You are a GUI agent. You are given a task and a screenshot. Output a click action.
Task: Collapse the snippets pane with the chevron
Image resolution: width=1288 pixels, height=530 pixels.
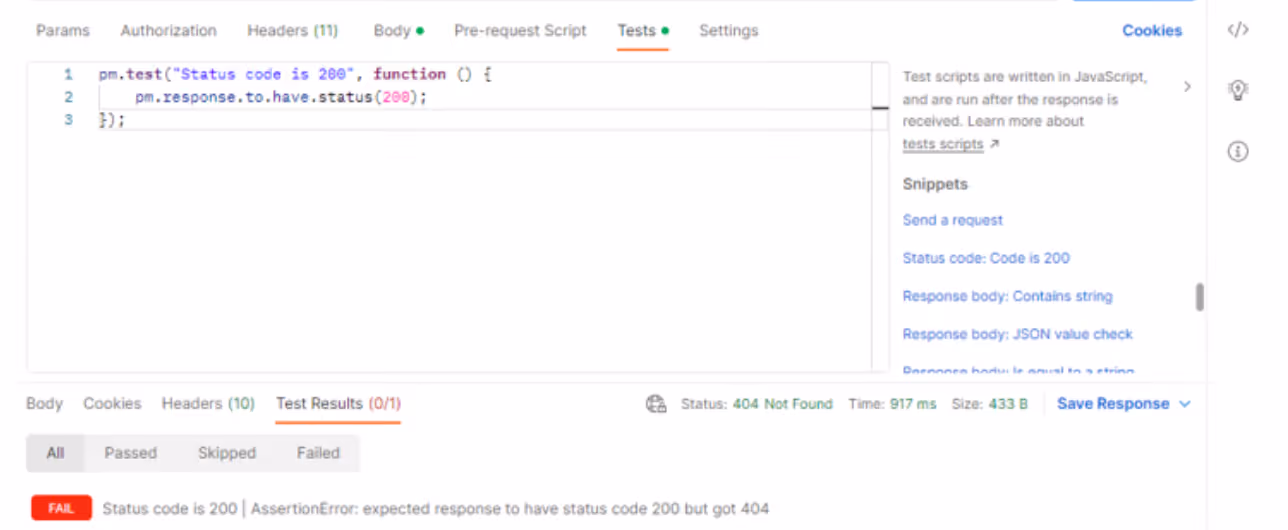1187,87
